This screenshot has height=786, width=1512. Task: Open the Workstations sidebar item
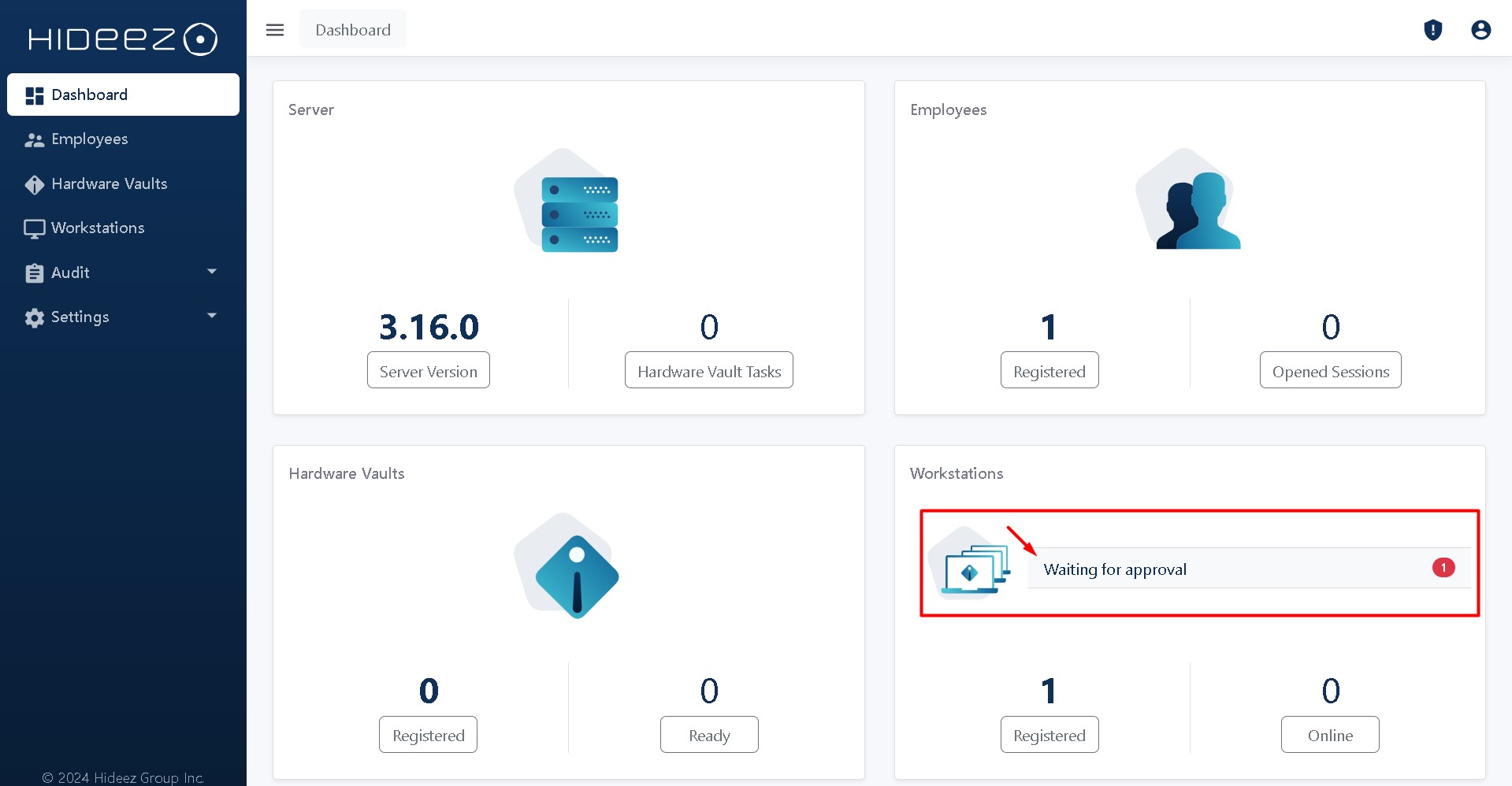coord(98,228)
